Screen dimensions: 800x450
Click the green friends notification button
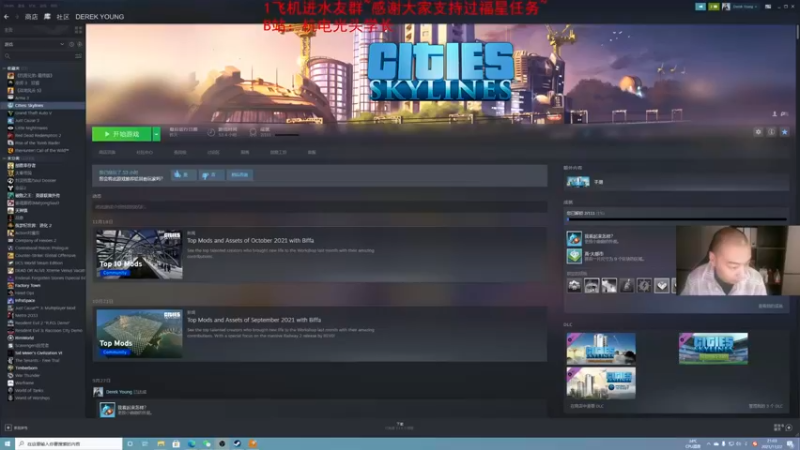click(713, 7)
